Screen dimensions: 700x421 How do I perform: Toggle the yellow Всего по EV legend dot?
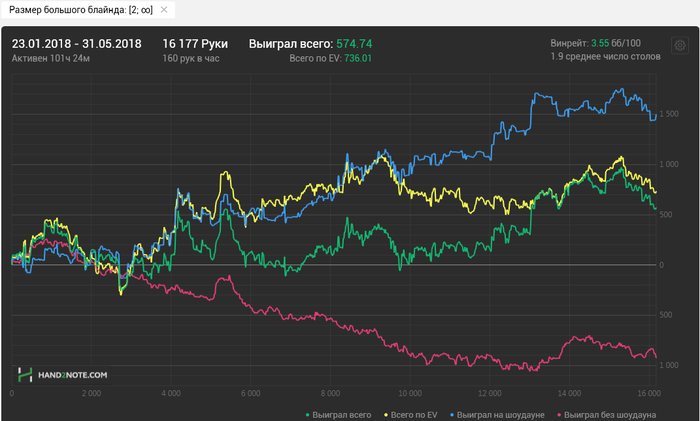point(385,414)
